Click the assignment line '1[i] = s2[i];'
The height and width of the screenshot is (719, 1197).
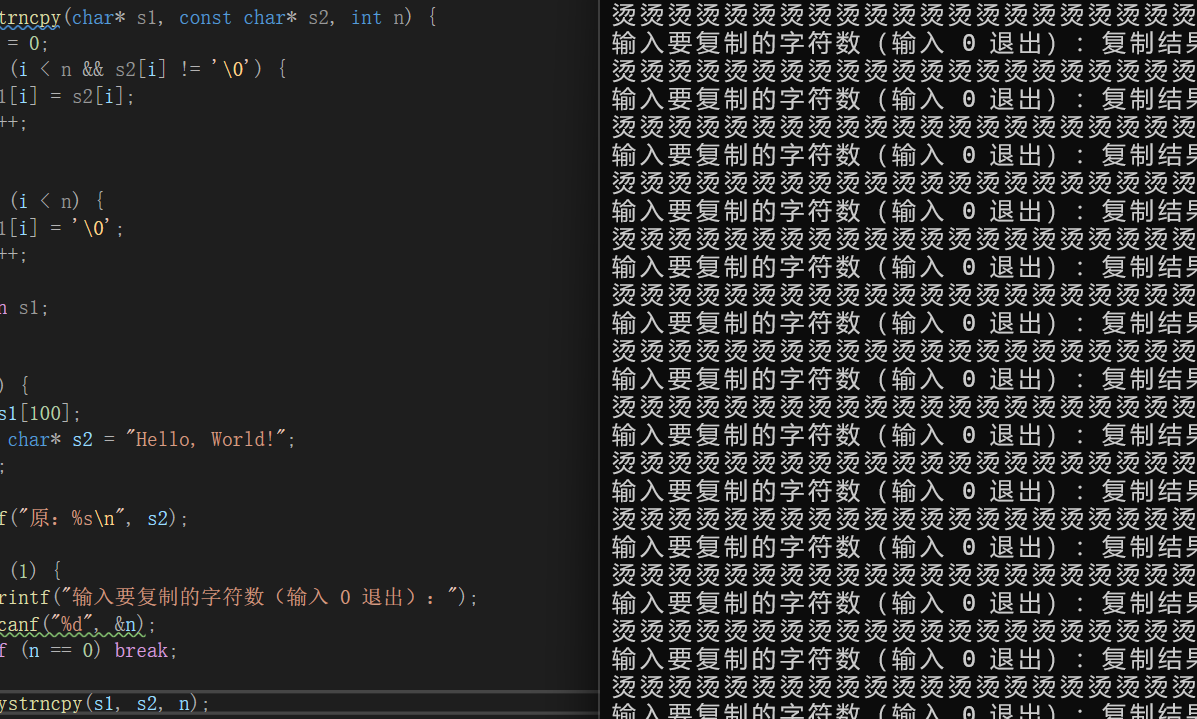(67, 96)
